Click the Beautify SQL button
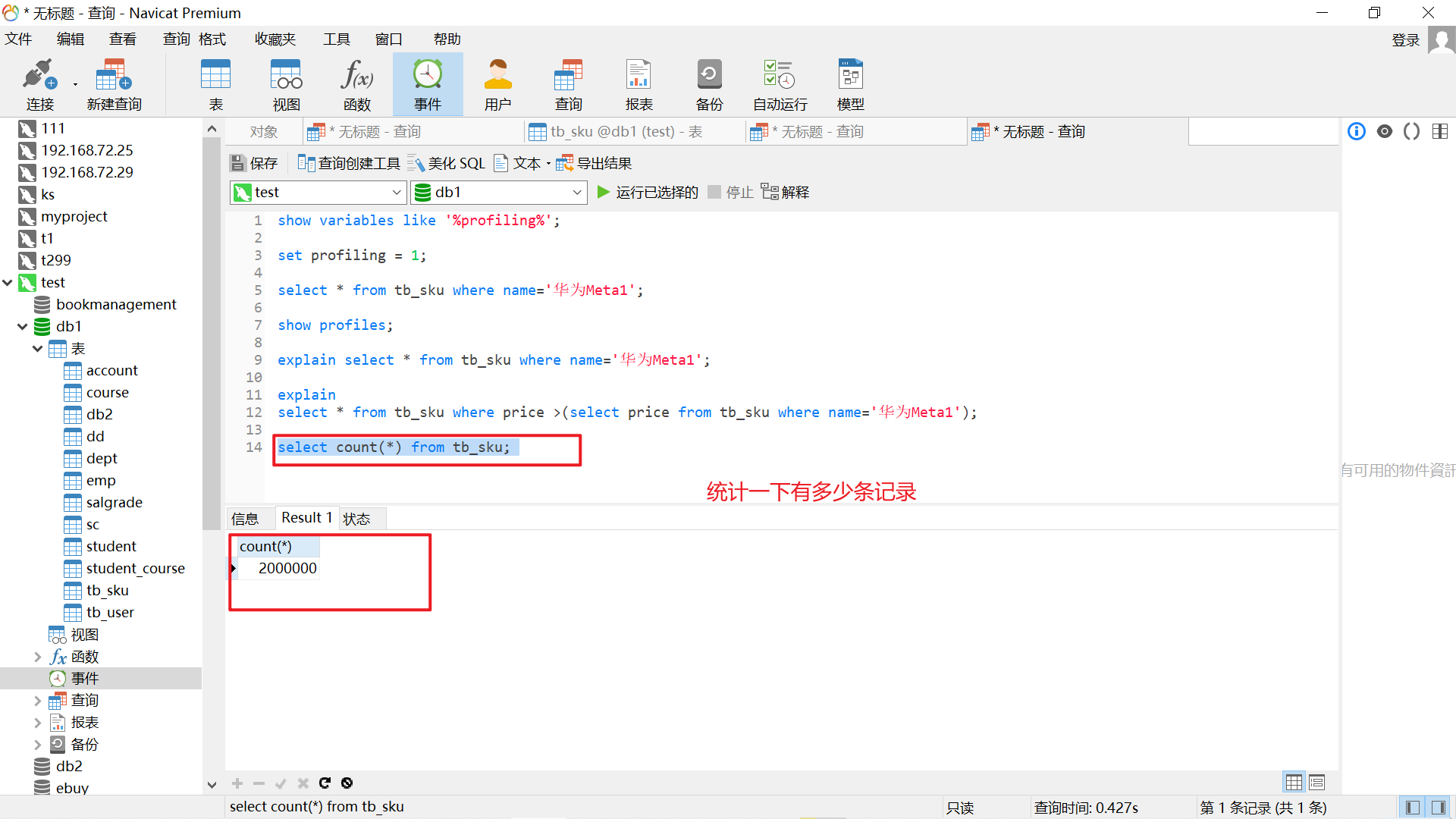This screenshot has height=819, width=1456. click(447, 163)
